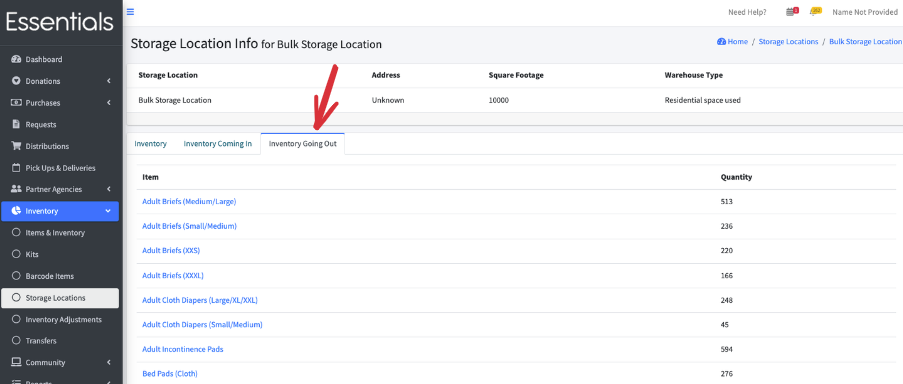The image size is (903, 384).
Task: Click quantity value 594
Action: (x=727, y=349)
